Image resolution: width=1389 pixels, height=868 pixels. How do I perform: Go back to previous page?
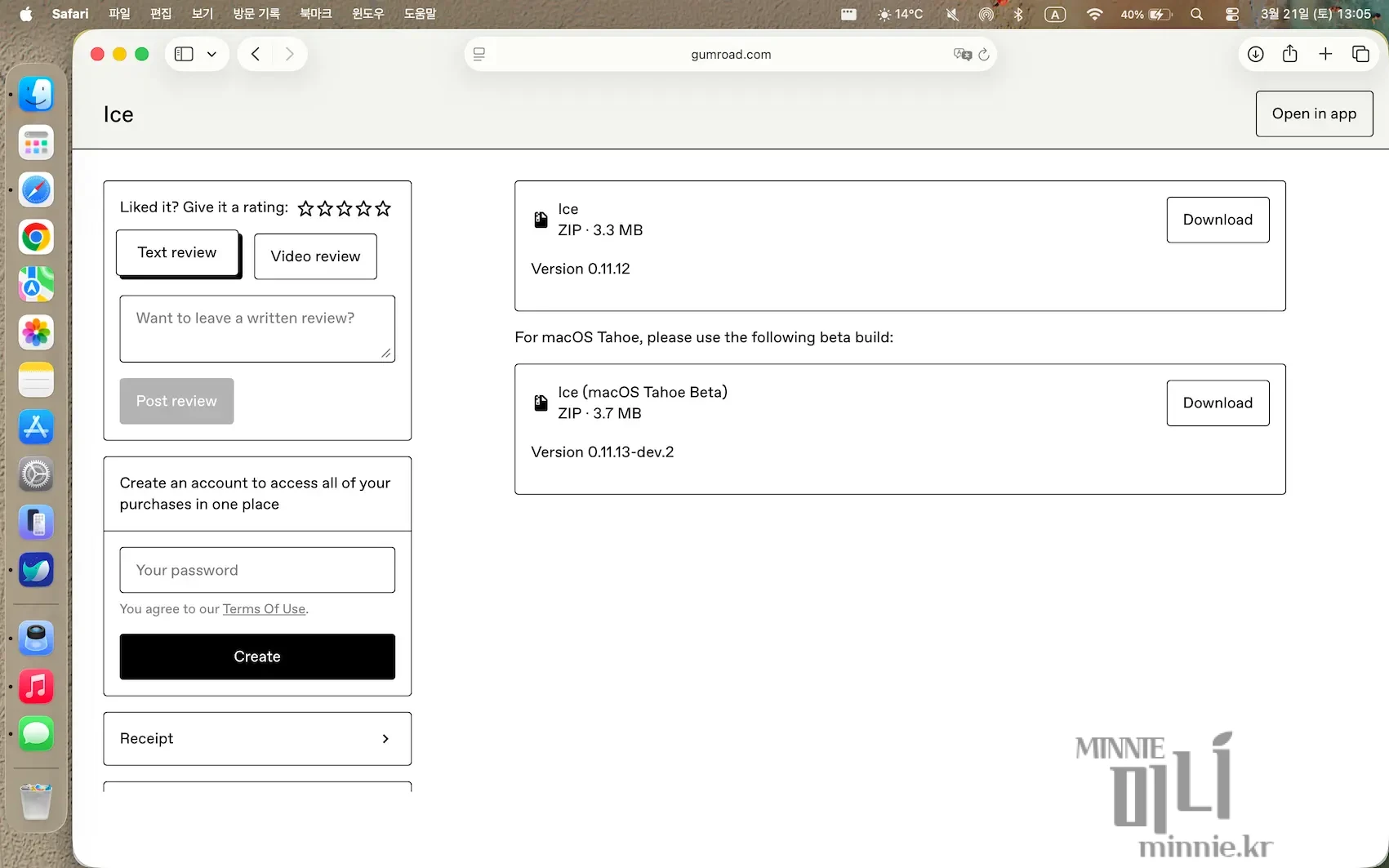256,54
